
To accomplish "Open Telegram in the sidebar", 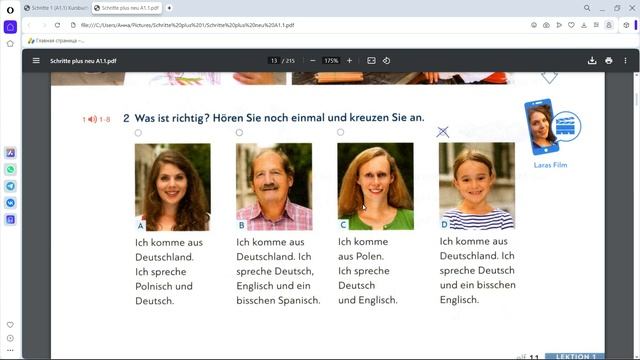I will point(10,186).
